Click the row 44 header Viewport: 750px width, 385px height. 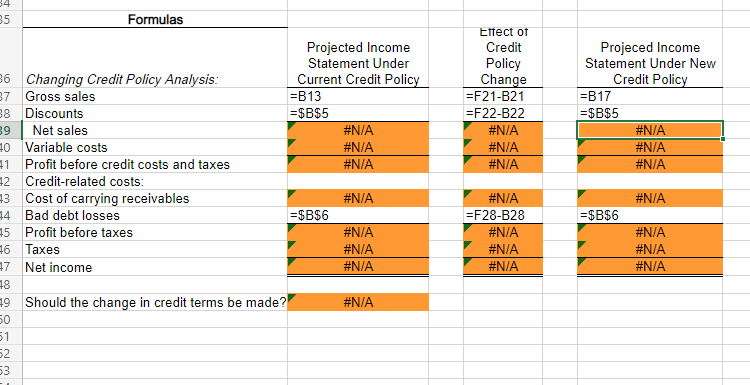pyautogui.click(x=11, y=216)
